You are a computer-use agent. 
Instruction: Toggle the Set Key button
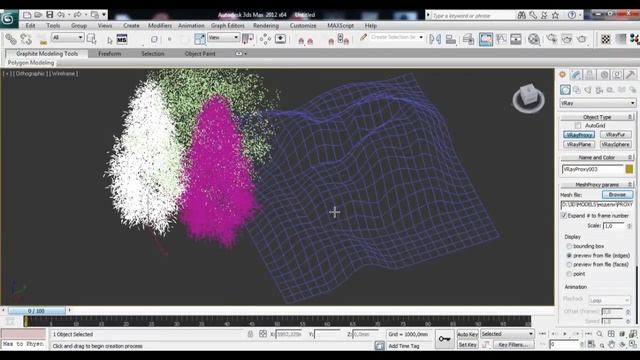coord(467,344)
